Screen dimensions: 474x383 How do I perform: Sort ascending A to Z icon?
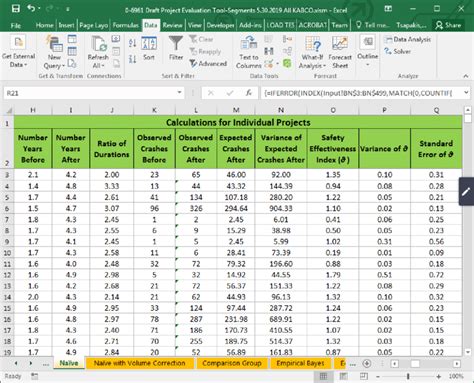point(132,43)
